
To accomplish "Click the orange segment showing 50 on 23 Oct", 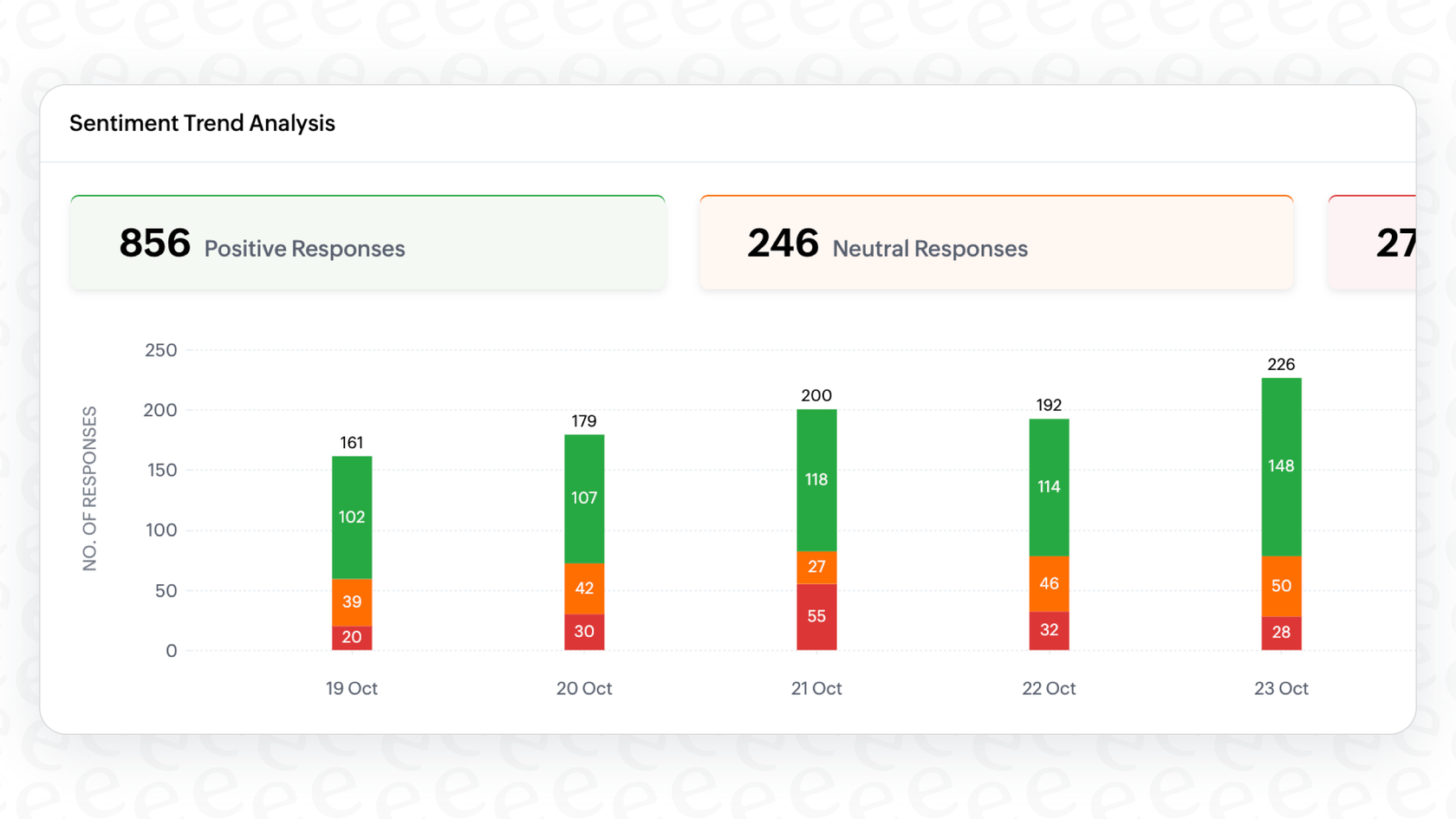I will tap(1280, 586).
